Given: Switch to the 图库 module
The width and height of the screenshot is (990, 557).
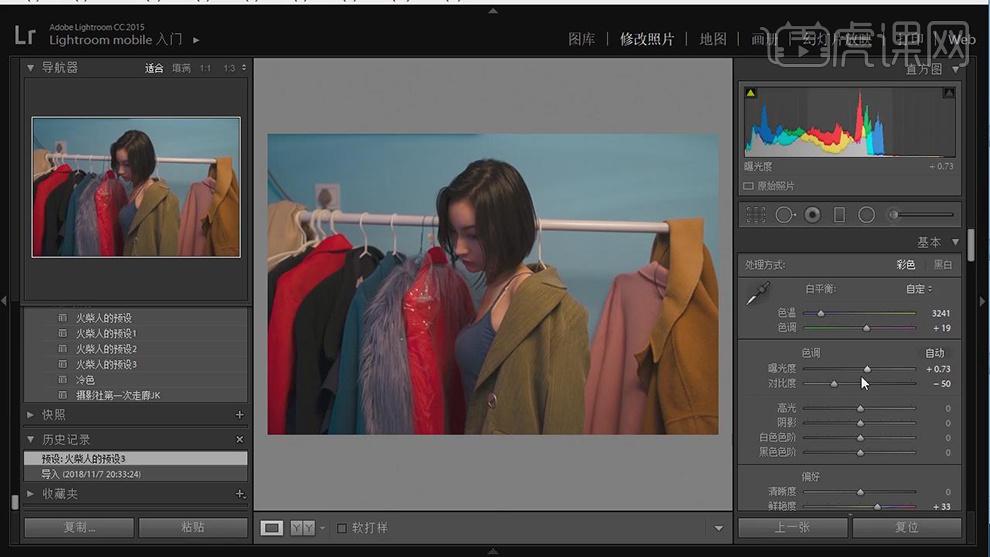Looking at the screenshot, I should click(581, 39).
